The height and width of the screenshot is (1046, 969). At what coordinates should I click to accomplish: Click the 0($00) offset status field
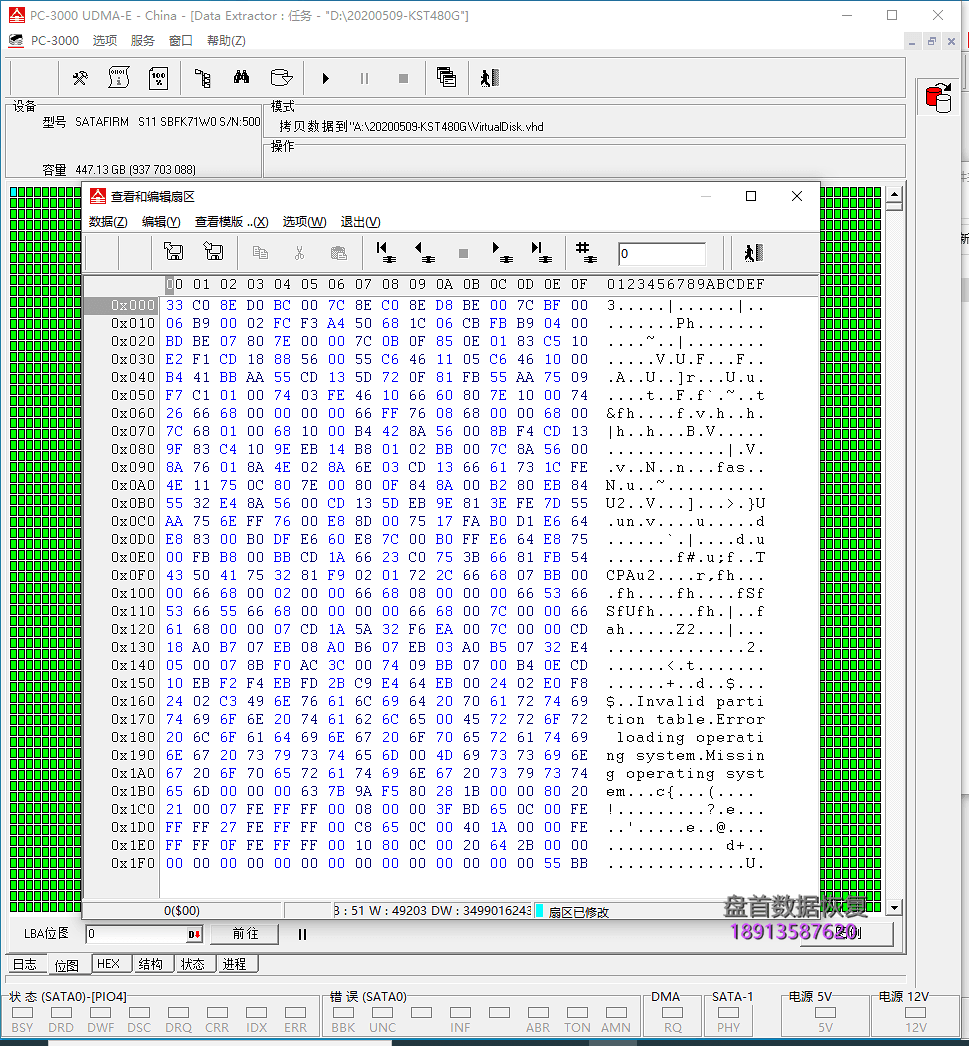click(x=181, y=911)
